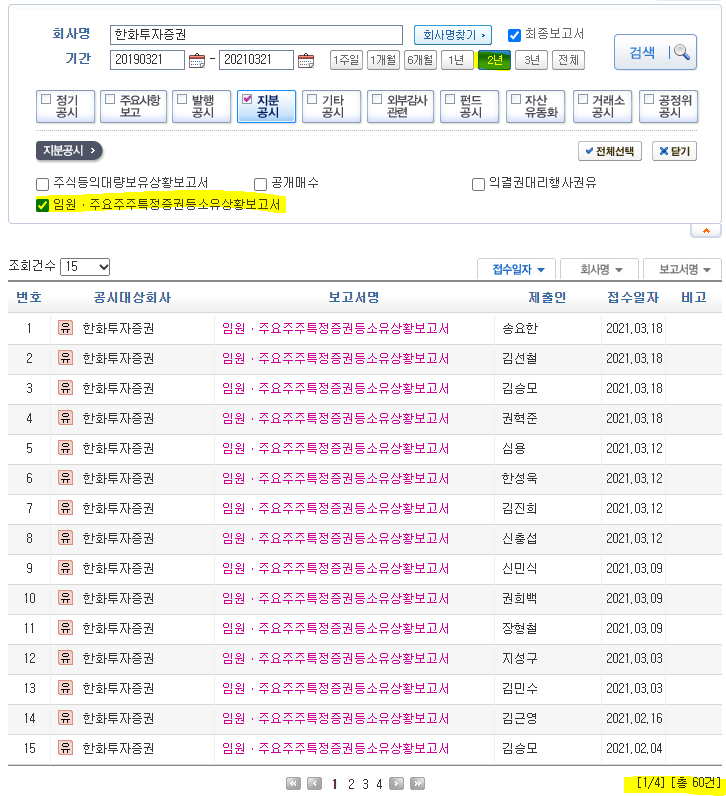The height and width of the screenshot is (796, 726).
Task: Click the 유 icon in row 3
Action: click(x=65, y=388)
